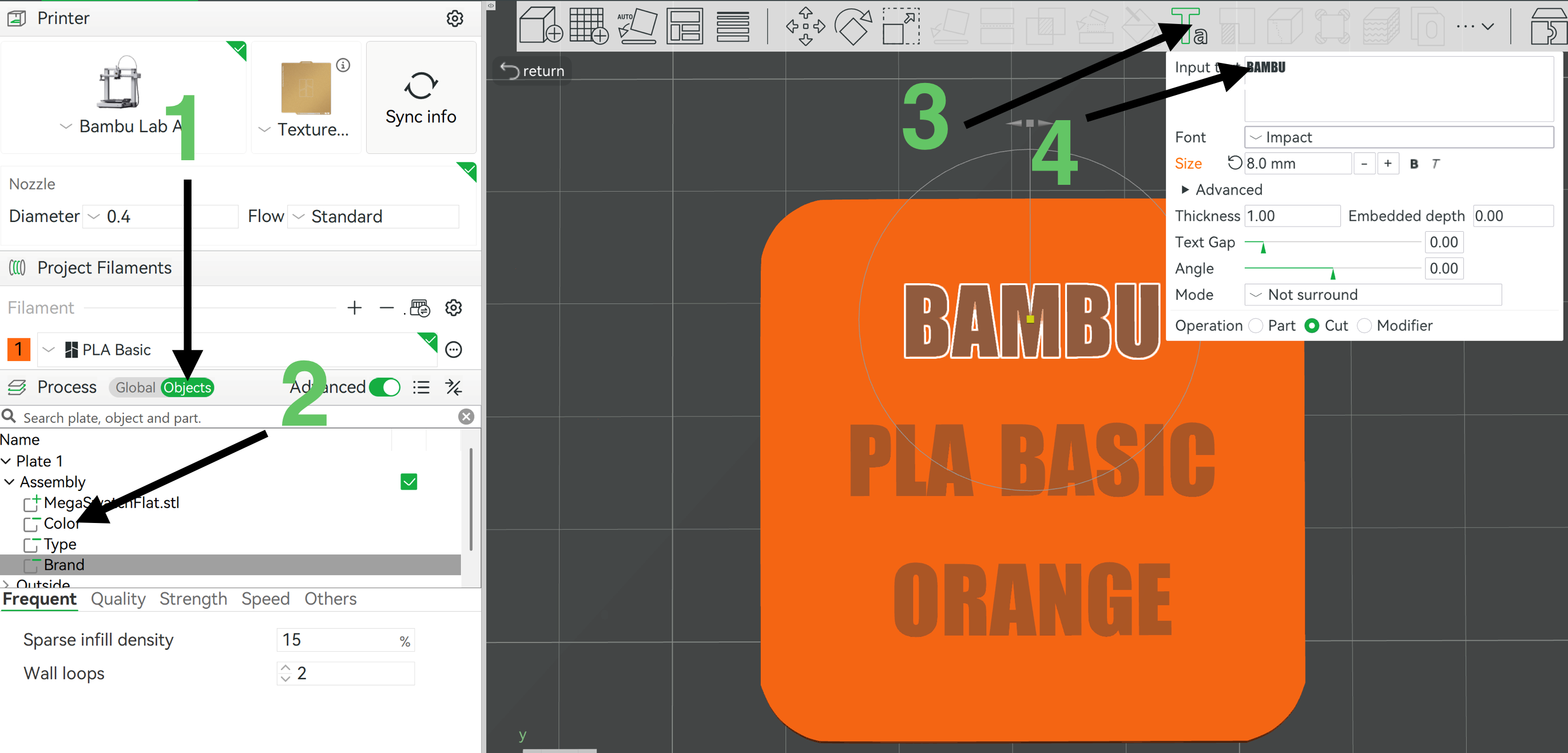Click the return button

click(x=532, y=70)
